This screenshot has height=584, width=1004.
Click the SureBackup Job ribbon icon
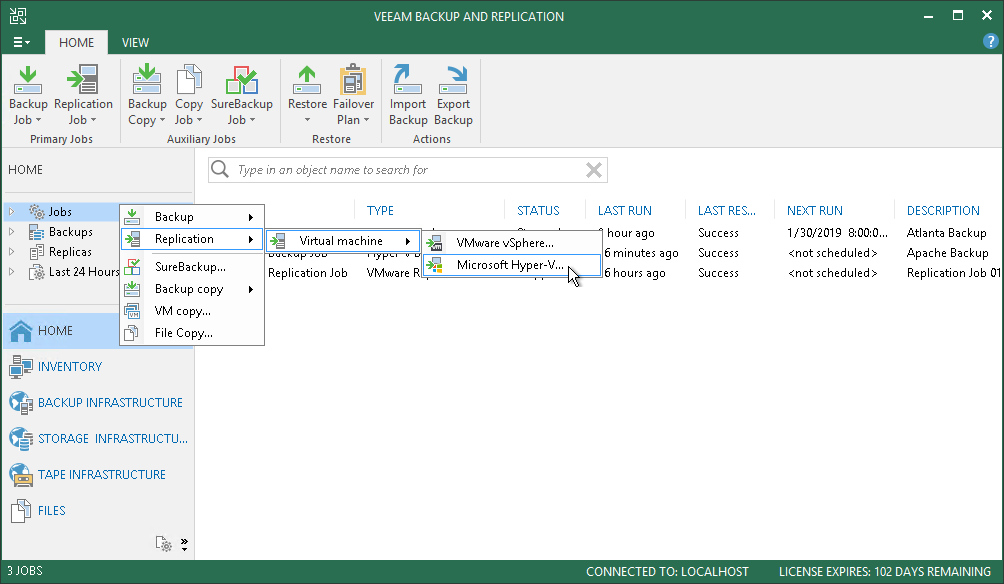pyautogui.click(x=241, y=80)
